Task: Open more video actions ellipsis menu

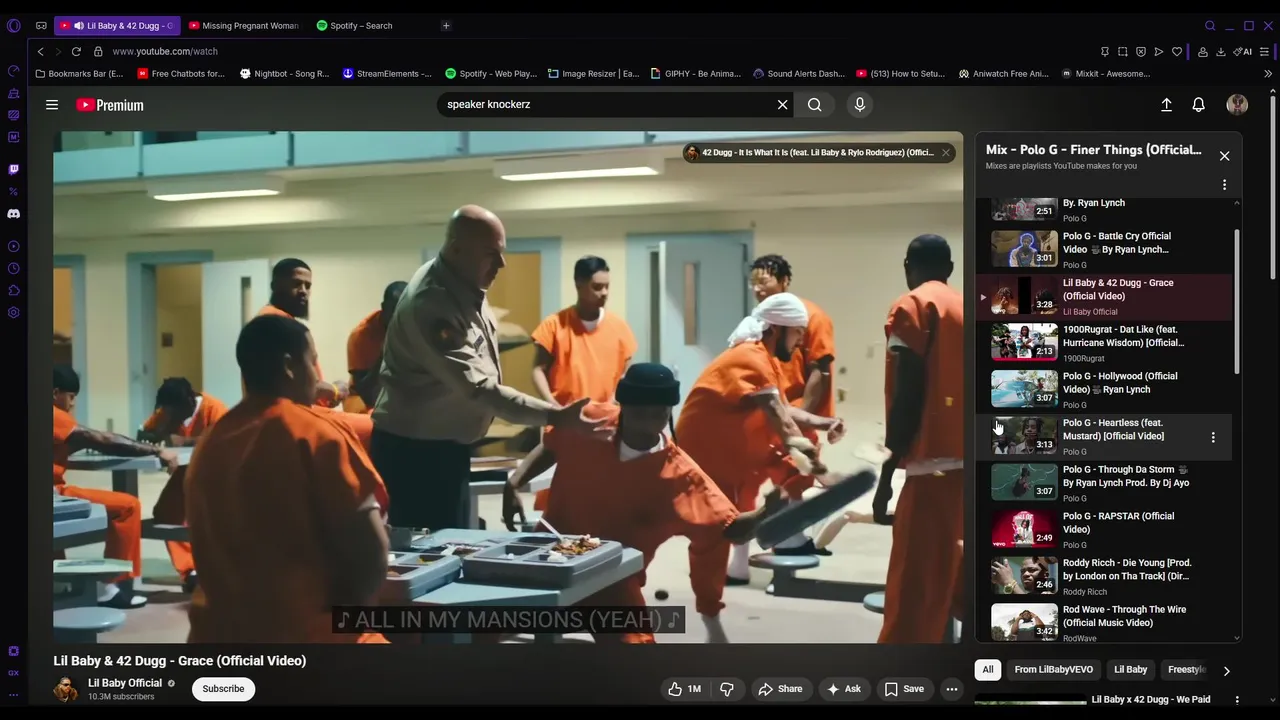Action: point(952,689)
